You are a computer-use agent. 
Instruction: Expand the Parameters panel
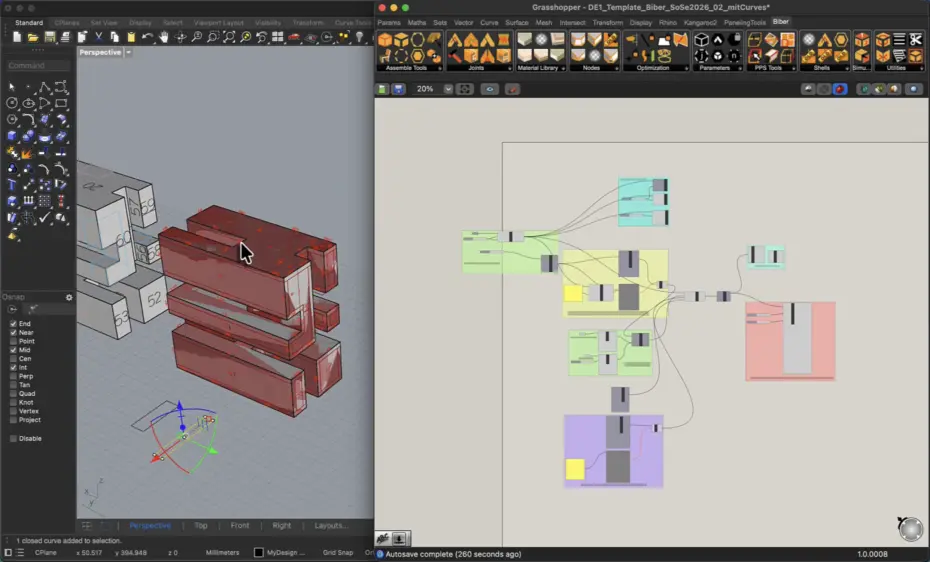point(740,68)
